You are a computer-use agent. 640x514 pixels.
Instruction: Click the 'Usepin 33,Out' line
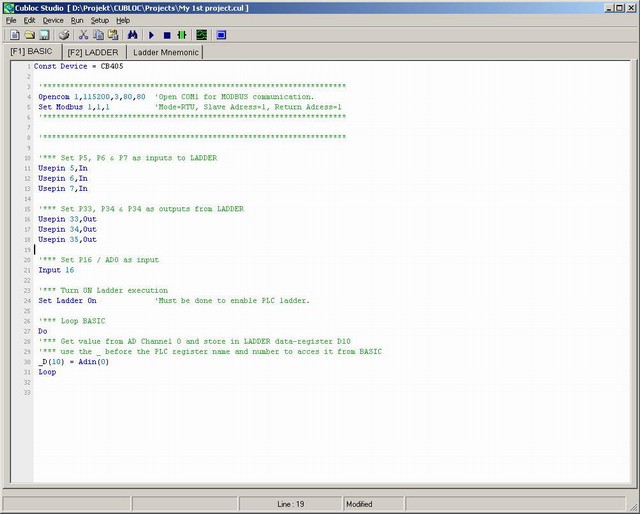[x=67, y=219]
